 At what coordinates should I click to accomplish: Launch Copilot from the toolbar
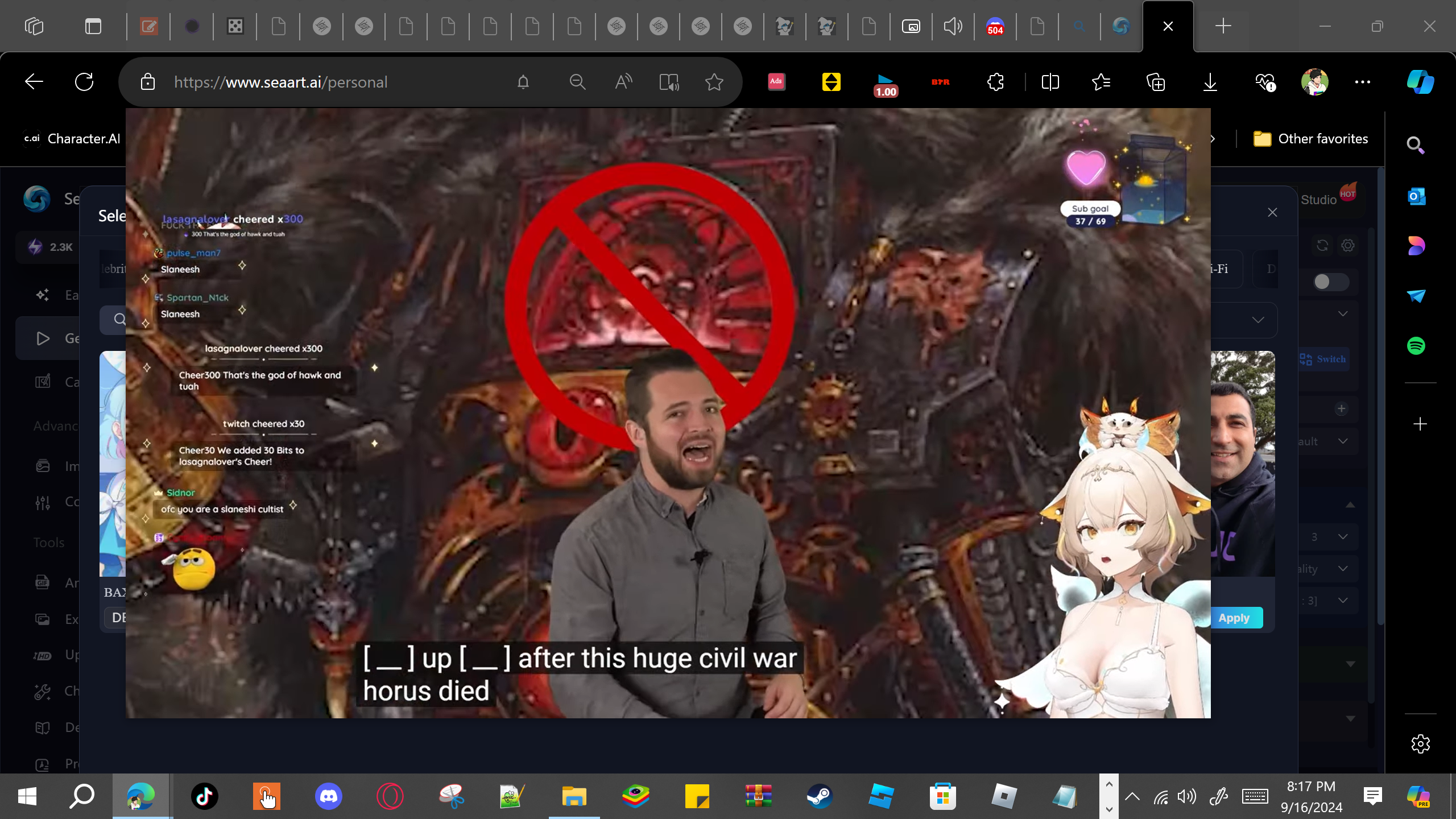(x=1420, y=82)
